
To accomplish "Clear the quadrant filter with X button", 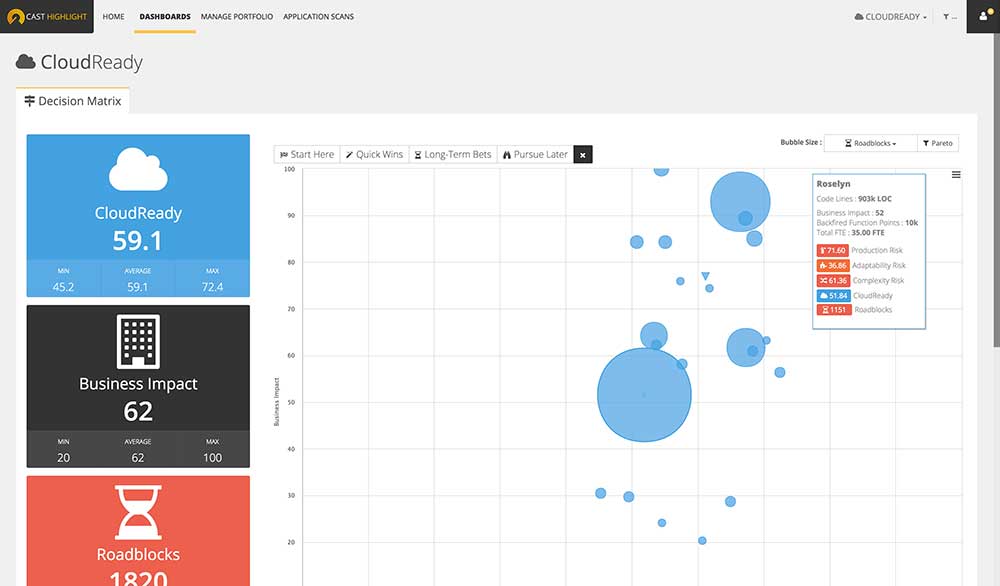I will (x=583, y=154).
